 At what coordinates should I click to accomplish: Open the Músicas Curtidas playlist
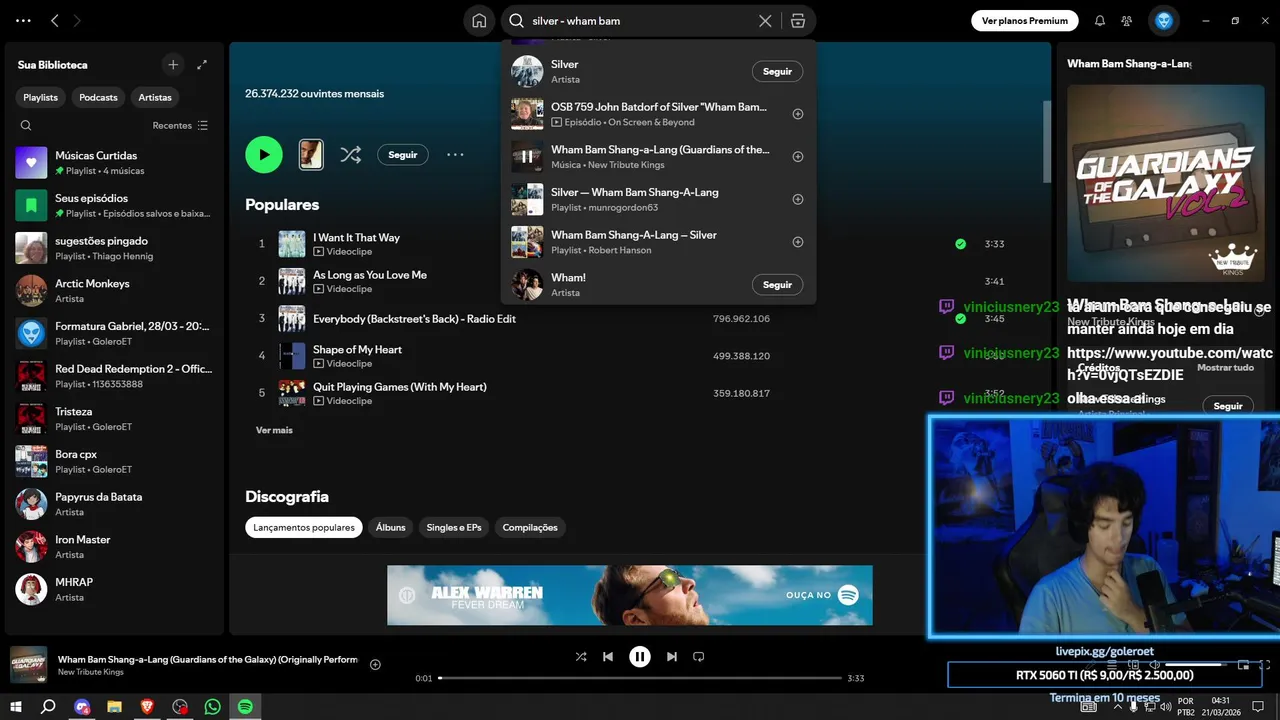tap(114, 162)
